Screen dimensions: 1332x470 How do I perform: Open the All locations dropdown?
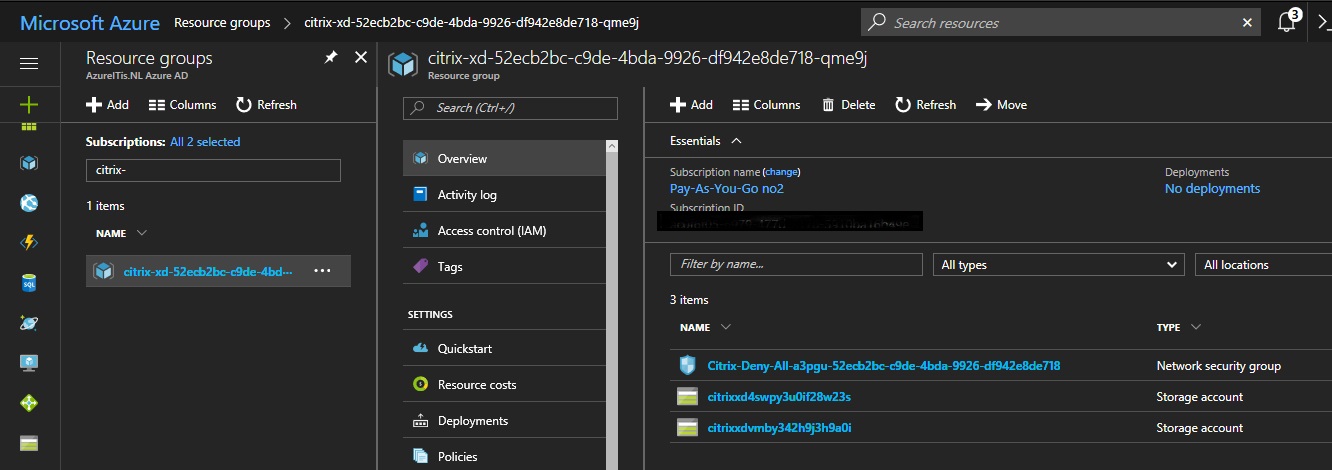1264,265
